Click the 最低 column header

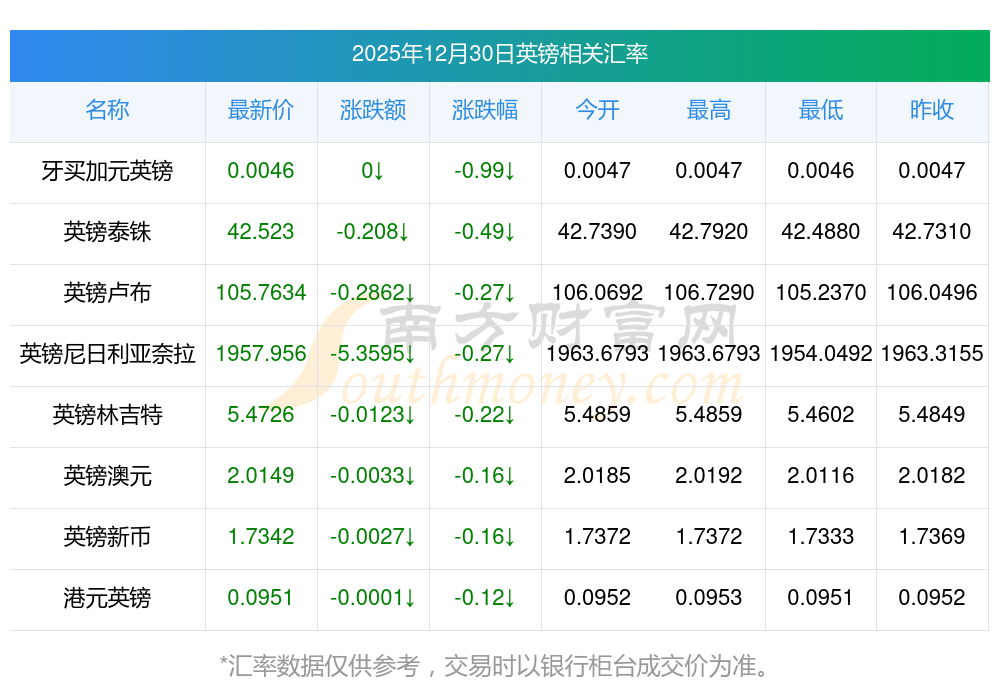click(x=821, y=110)
